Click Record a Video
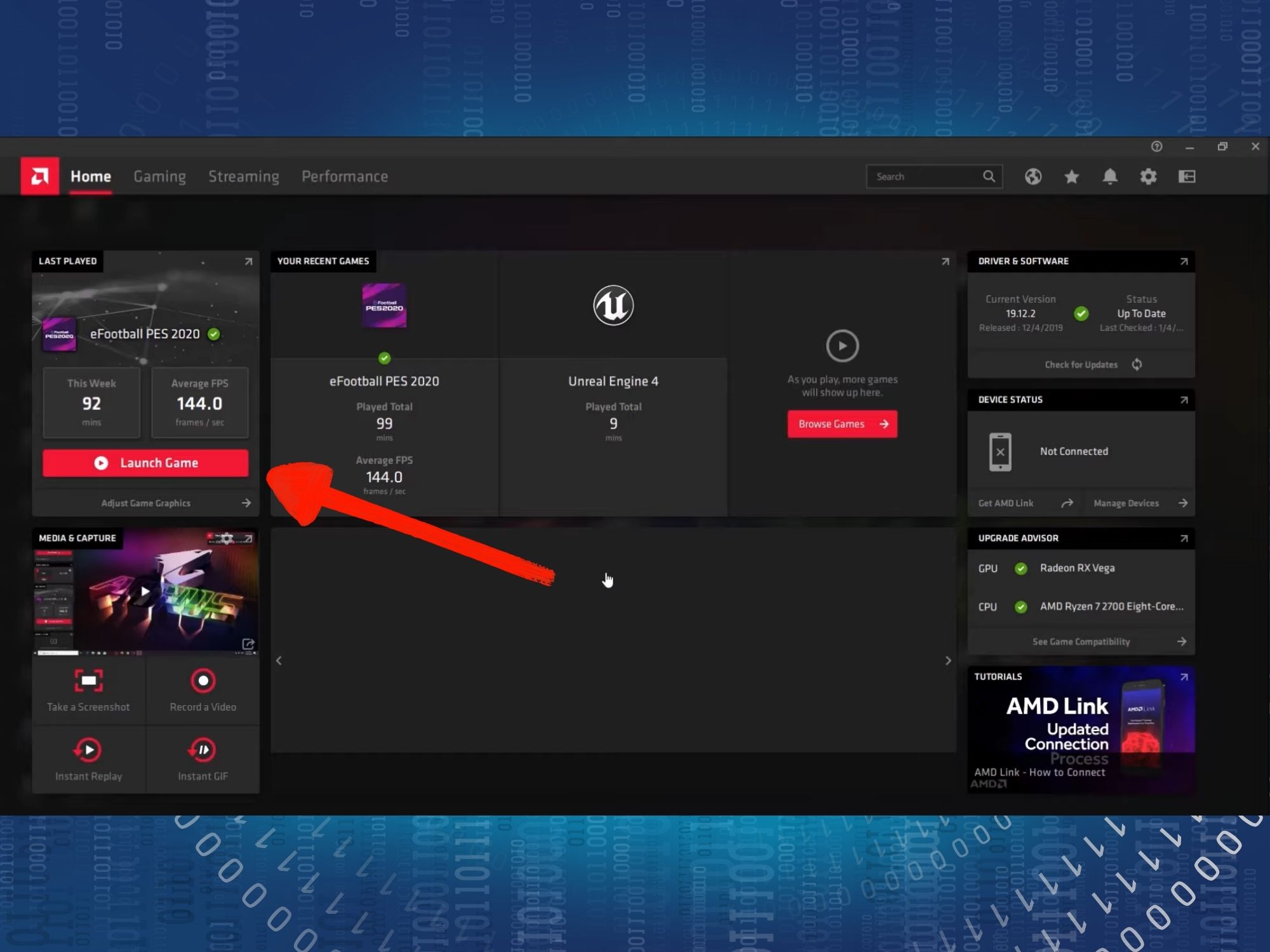Image resolution: width=1270 pixels, height=952 pixels. 203,691
